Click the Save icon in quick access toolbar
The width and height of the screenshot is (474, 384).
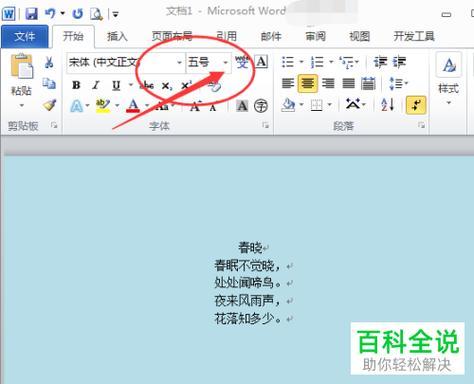click(32, 14)
